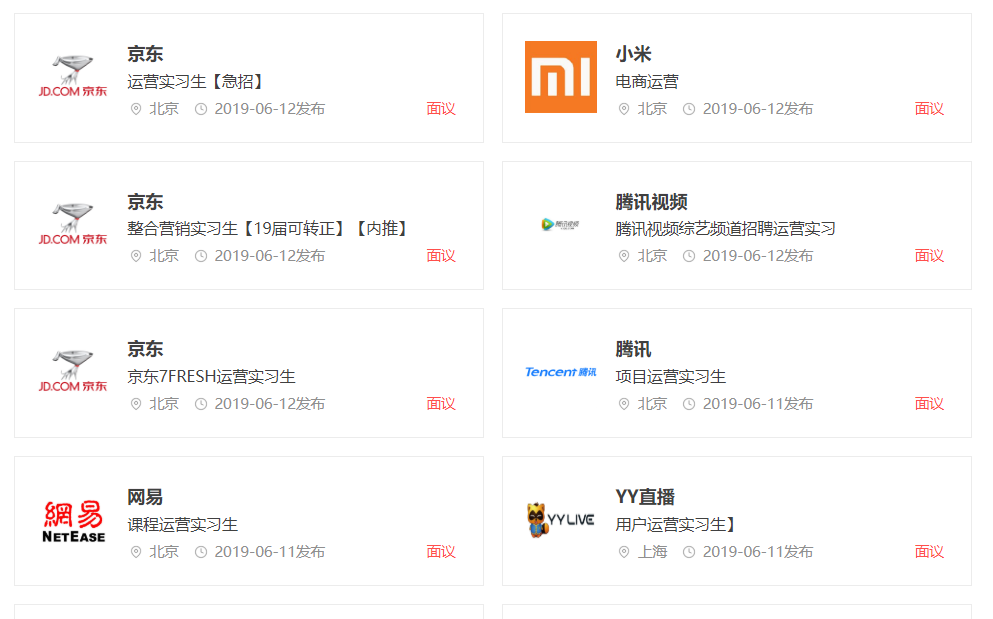Click 面议 salary in 运营实习生【急招】 card

(x=441, y=109)
